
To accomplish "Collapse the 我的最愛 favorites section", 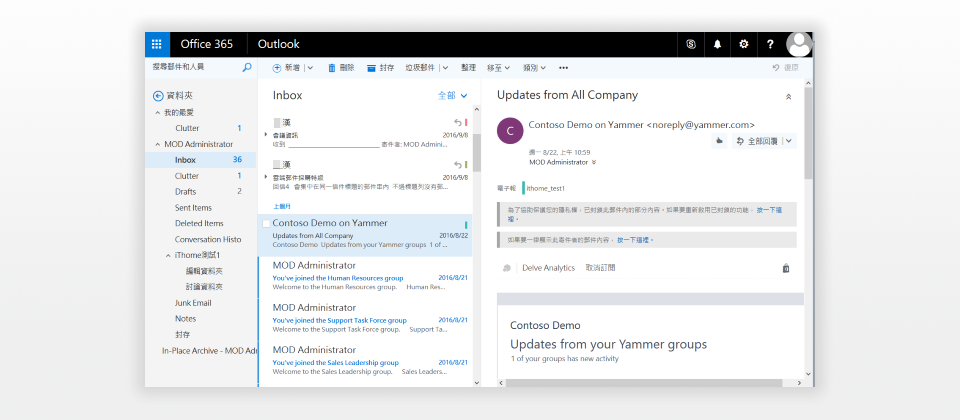I will 157,113.
